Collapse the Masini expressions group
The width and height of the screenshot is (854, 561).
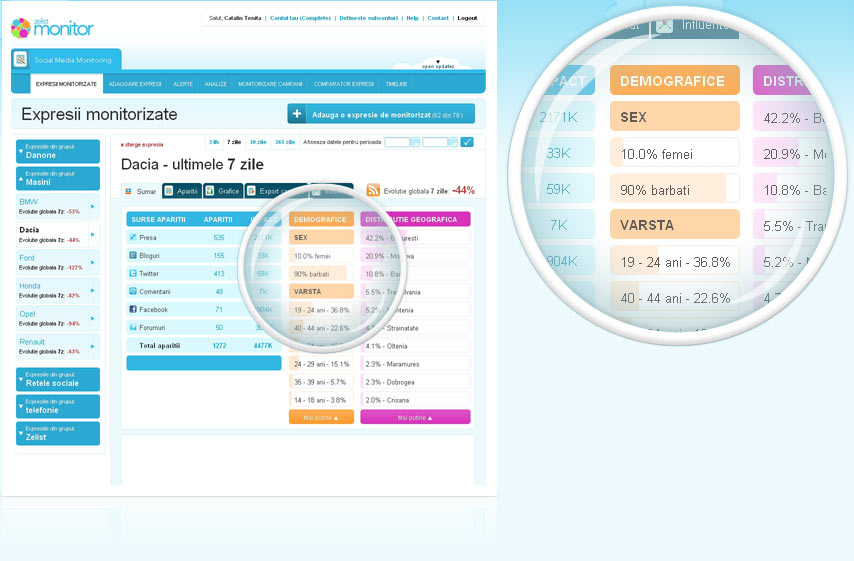point(58,178)
